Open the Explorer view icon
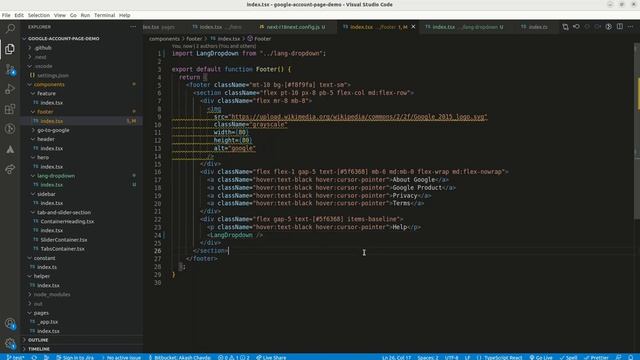 (x=10, y=49)
